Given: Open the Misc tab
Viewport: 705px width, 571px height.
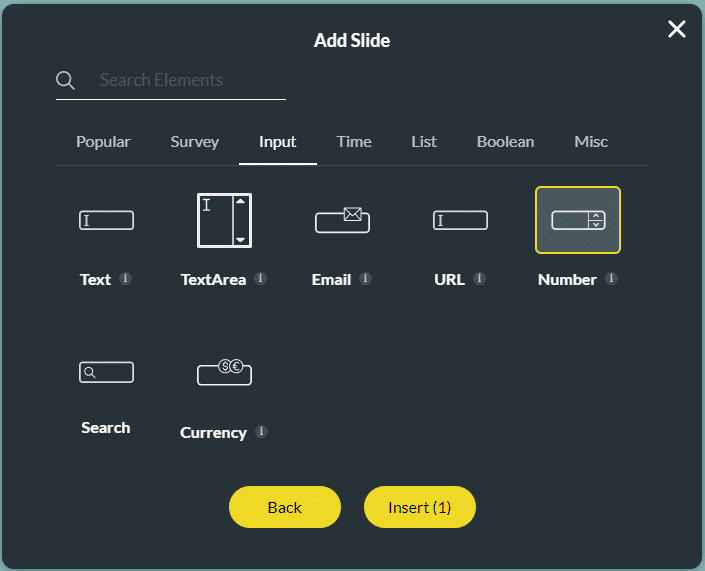Looking at the screenshot, I should 591,142.
